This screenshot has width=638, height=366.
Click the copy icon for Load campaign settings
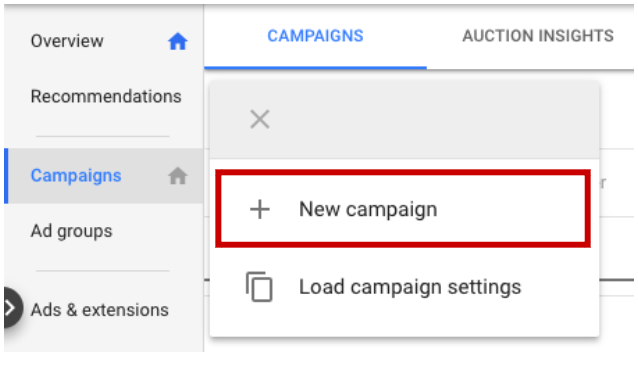tap(259, 287)
